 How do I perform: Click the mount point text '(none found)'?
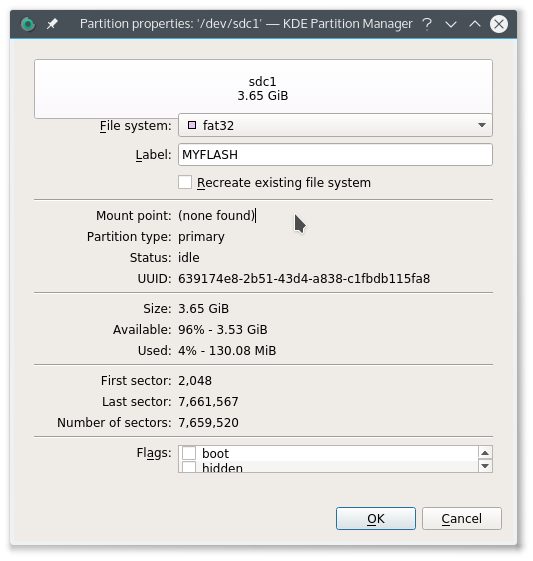(216, 215)
